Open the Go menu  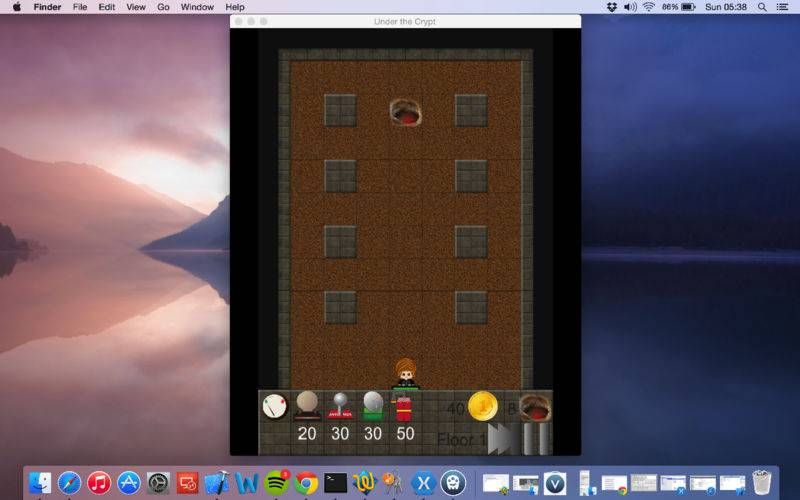(x=163, y=7)
